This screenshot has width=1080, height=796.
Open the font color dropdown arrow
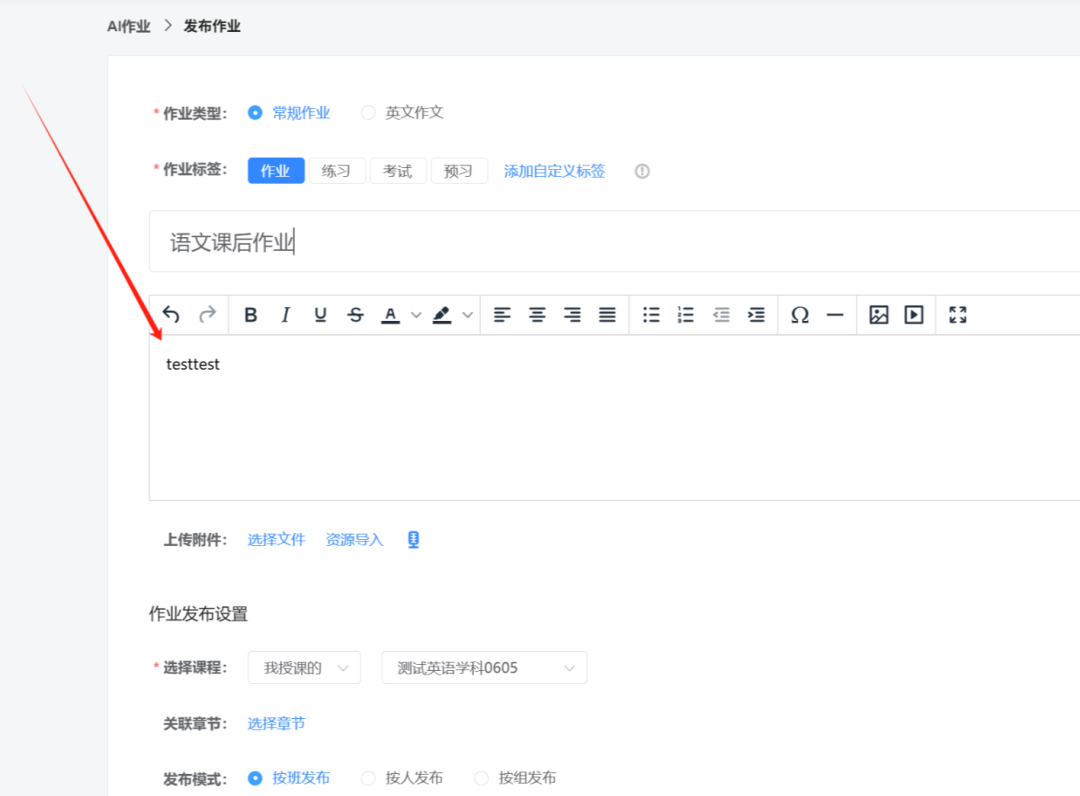416,315
